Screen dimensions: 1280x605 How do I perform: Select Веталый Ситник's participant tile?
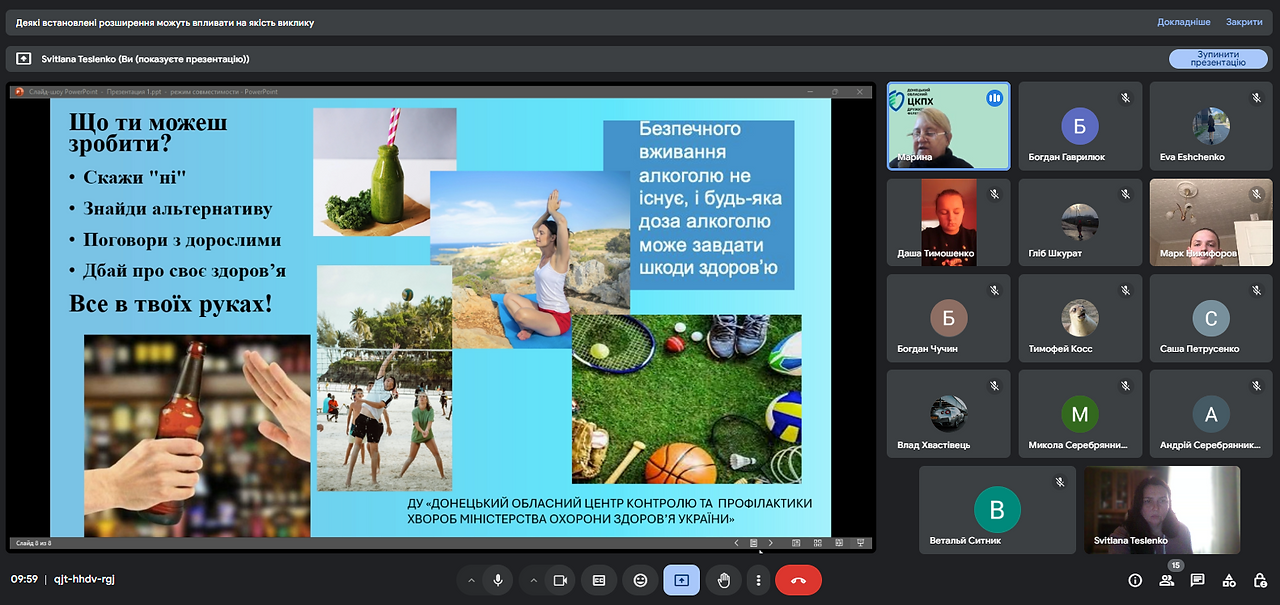point(997,510)
